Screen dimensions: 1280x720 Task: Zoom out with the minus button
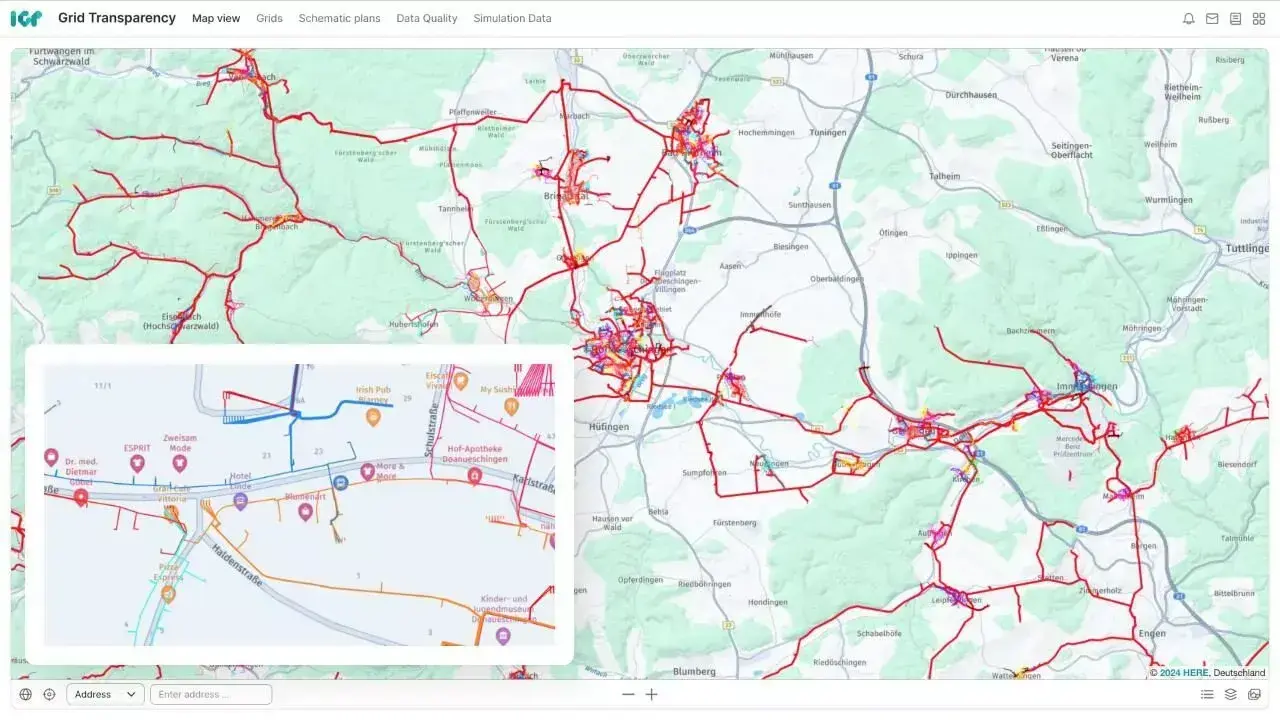click(x=628, y=694)
